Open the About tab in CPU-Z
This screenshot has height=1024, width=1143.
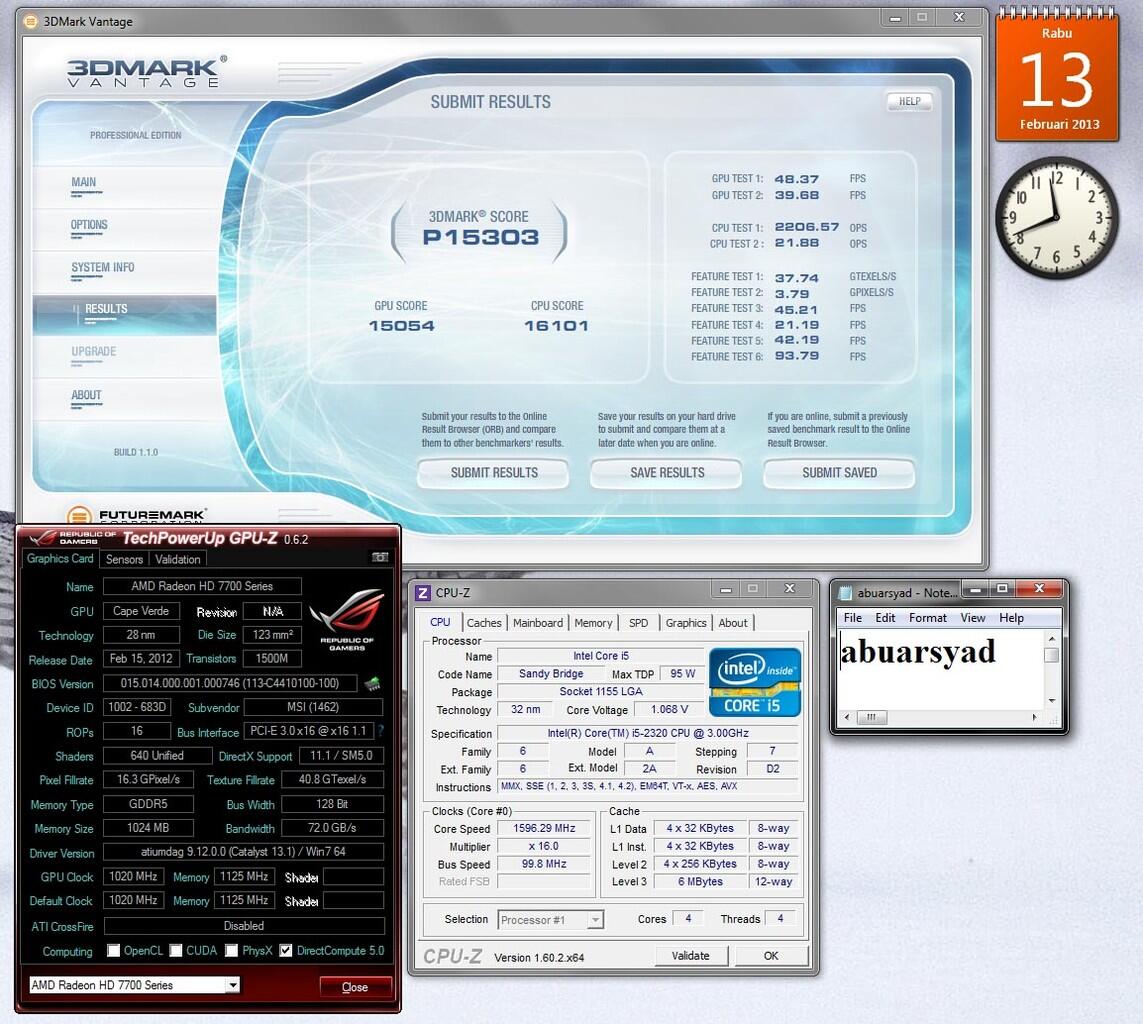[x=733, y=623]
